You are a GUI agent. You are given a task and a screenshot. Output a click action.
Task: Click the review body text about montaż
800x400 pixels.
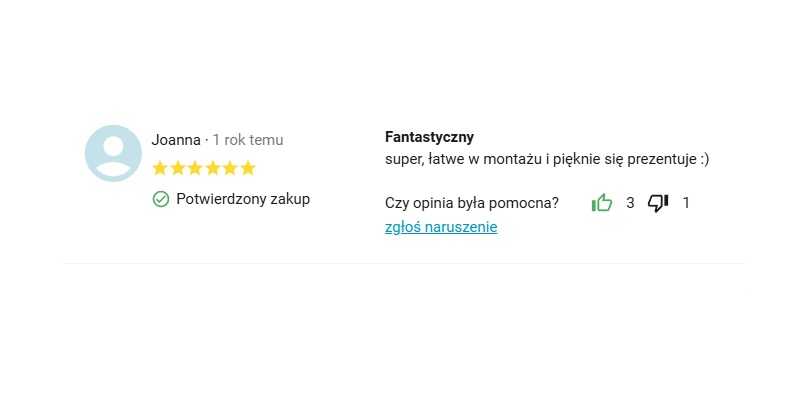coord(547,159)
